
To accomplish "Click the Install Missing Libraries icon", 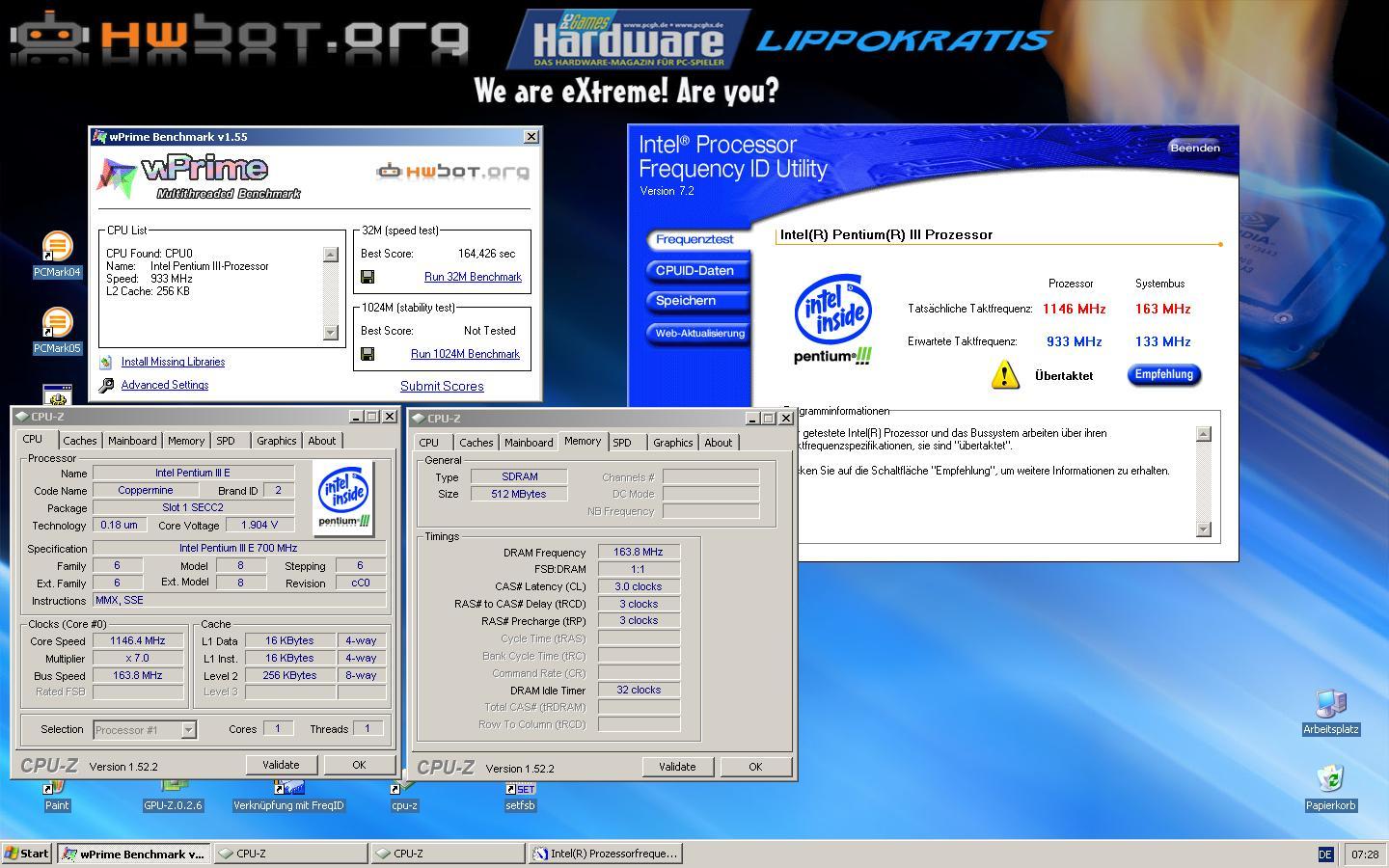I will (106, 363).
